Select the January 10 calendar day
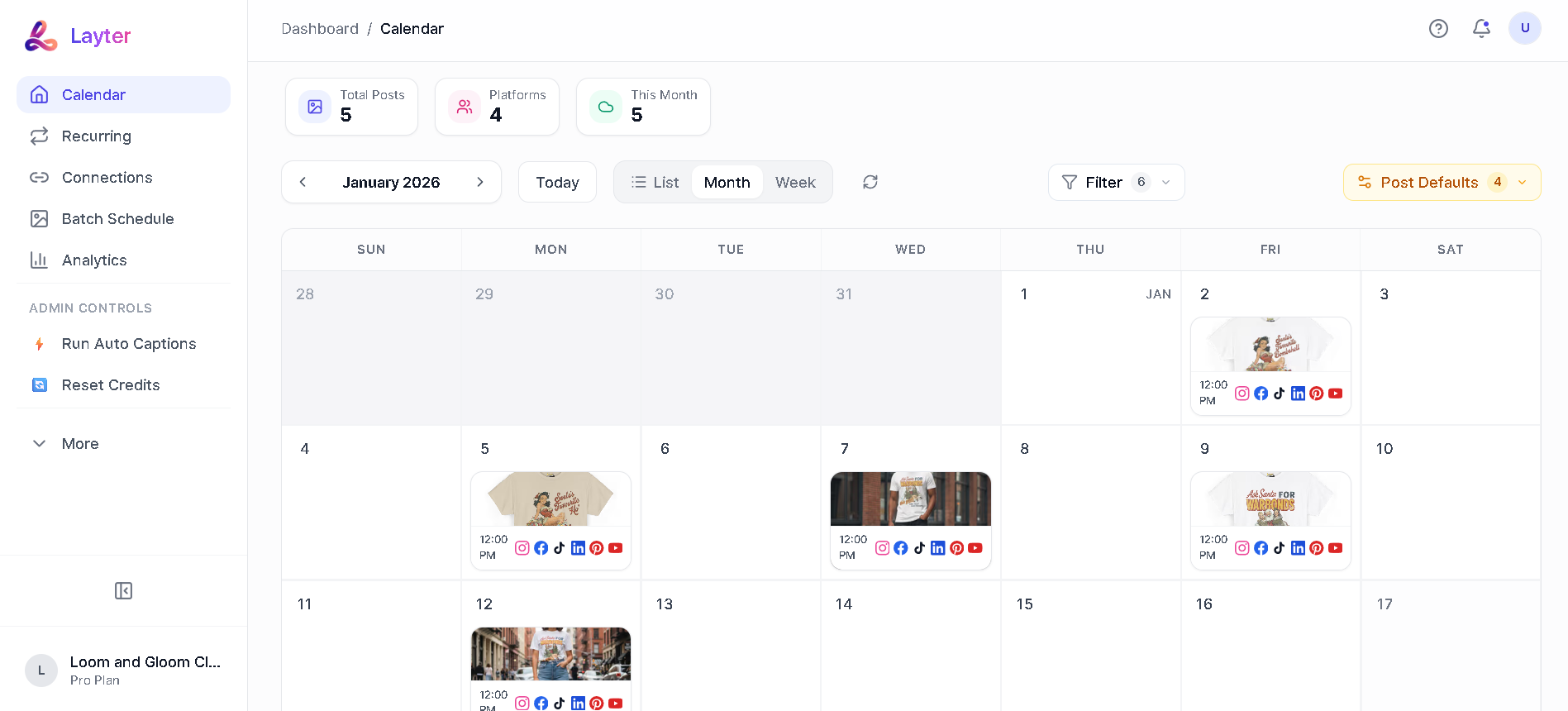 1451,503
